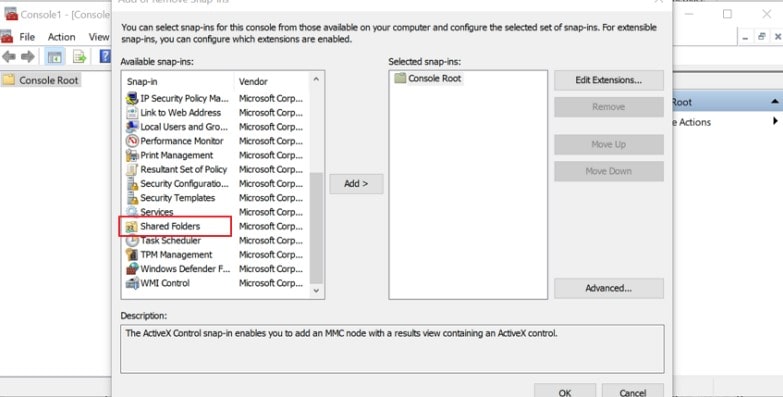Click the vendor cell for Services row
The height and width of the screenshot is (397, 783).
[x=271, y=212]
